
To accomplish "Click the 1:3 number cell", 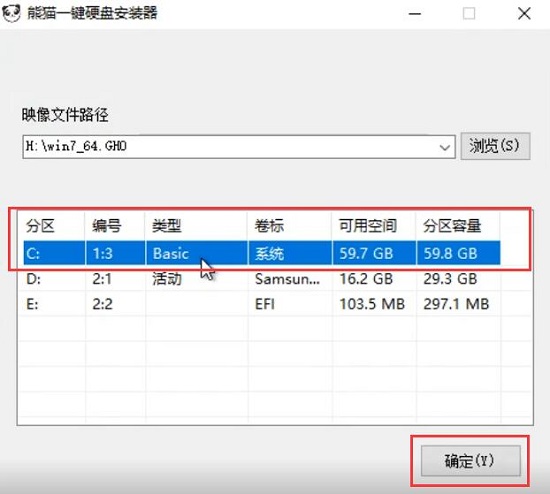I will coord(115,253).
